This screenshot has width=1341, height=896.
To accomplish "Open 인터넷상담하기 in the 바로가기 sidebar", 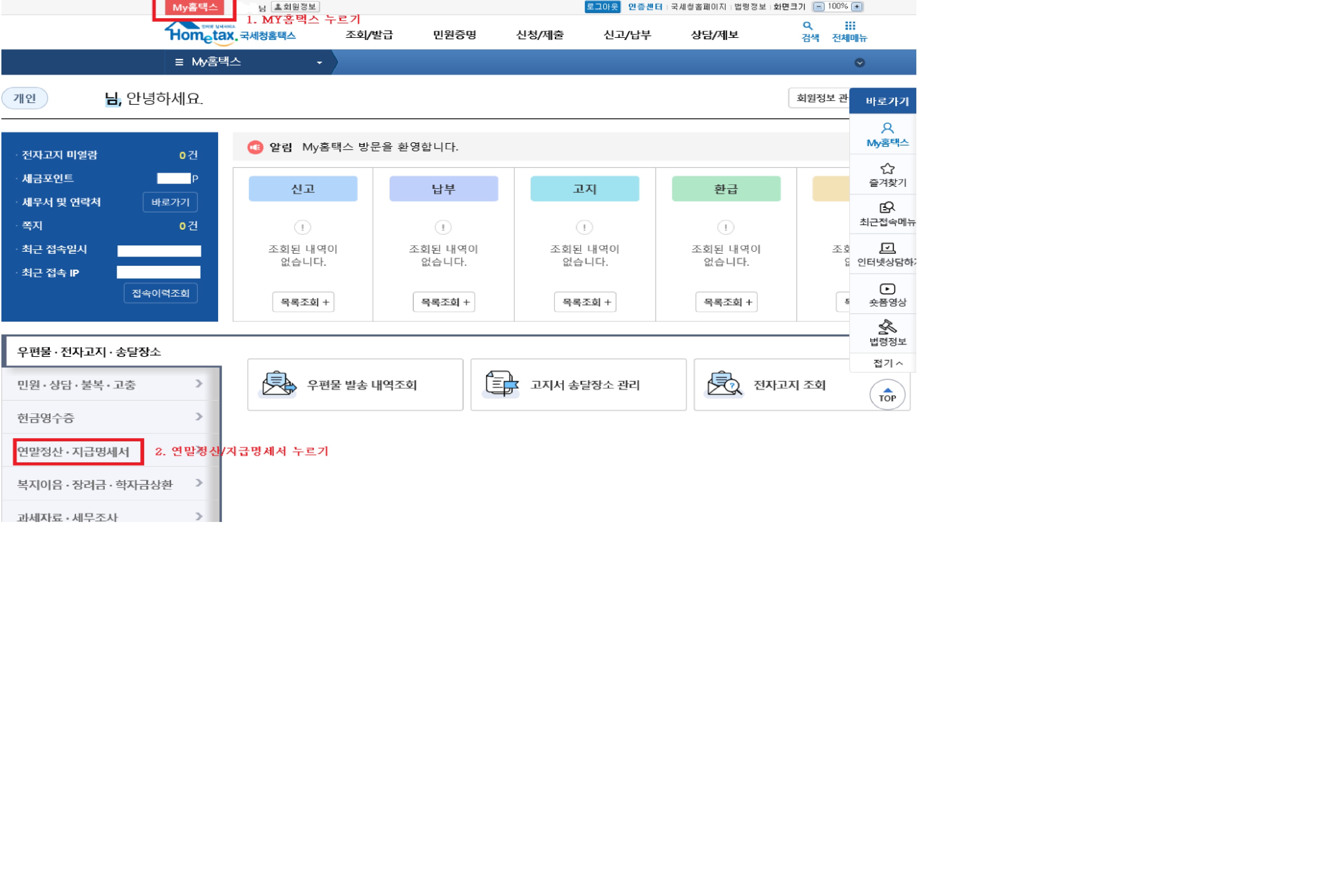I will tap(887, 254).
